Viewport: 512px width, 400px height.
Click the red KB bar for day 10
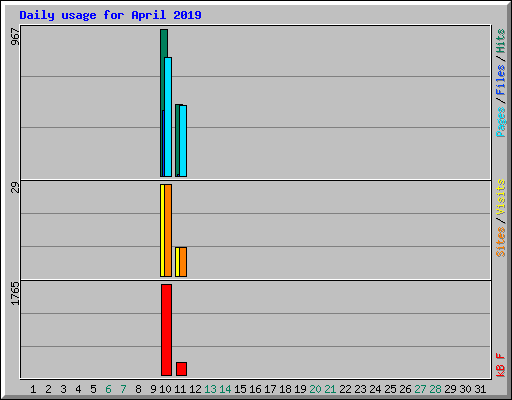click(x=166, y=330)
